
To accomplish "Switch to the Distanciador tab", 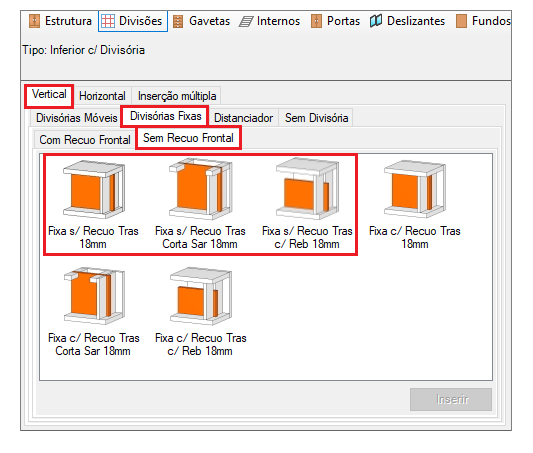I will click(x=243, y=118).
